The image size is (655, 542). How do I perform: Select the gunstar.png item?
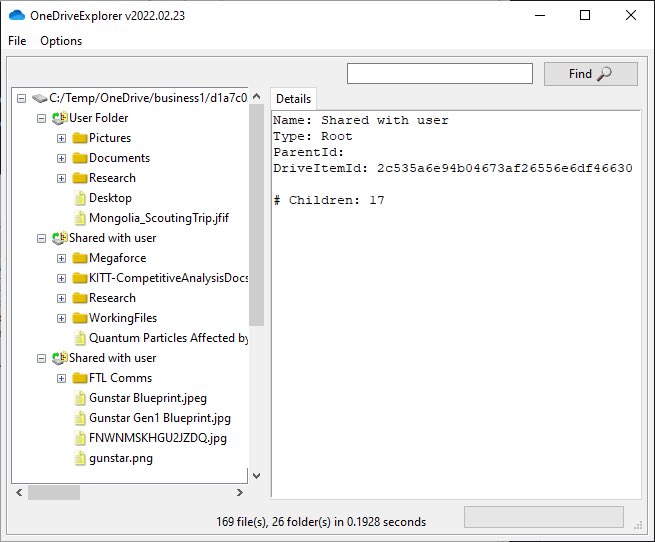tap(121, 458)
